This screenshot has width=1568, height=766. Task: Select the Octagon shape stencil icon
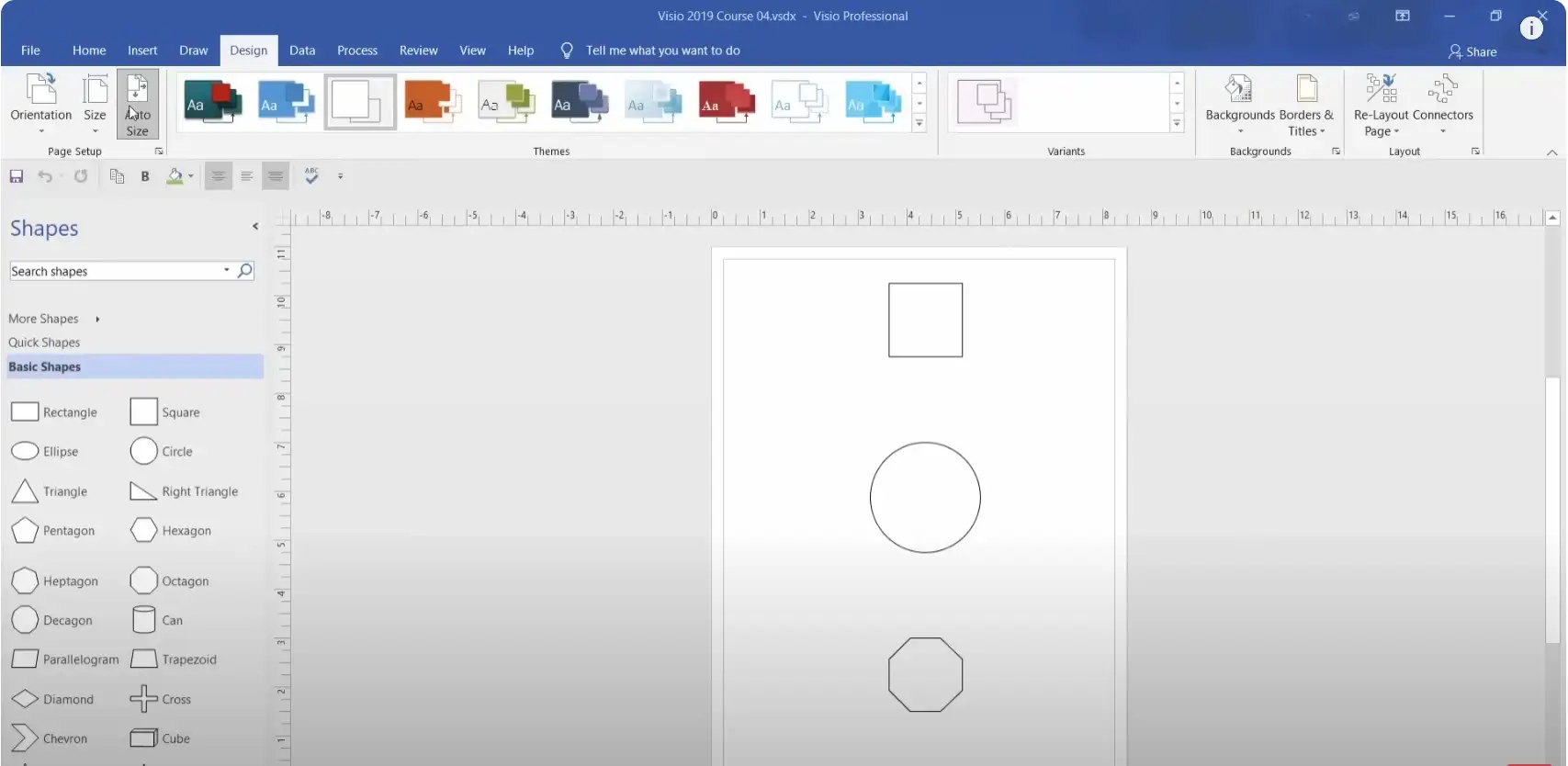pyautogui.click(x=143, y=580)
